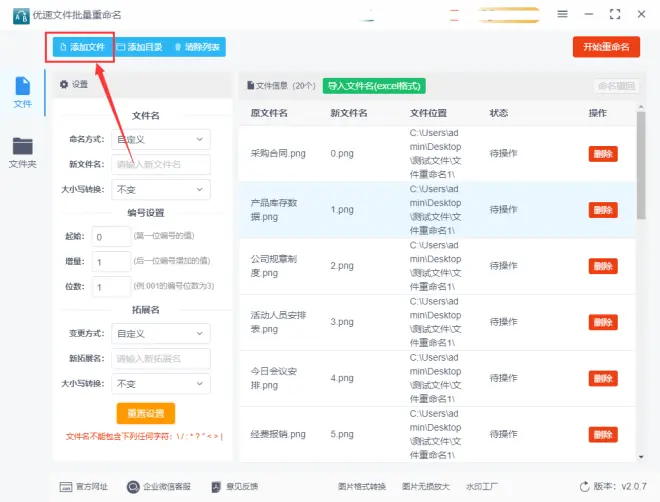660x502 pixels.
Task: Select the 公司规章制度.png file name
Action: click(x=274, y=266)
